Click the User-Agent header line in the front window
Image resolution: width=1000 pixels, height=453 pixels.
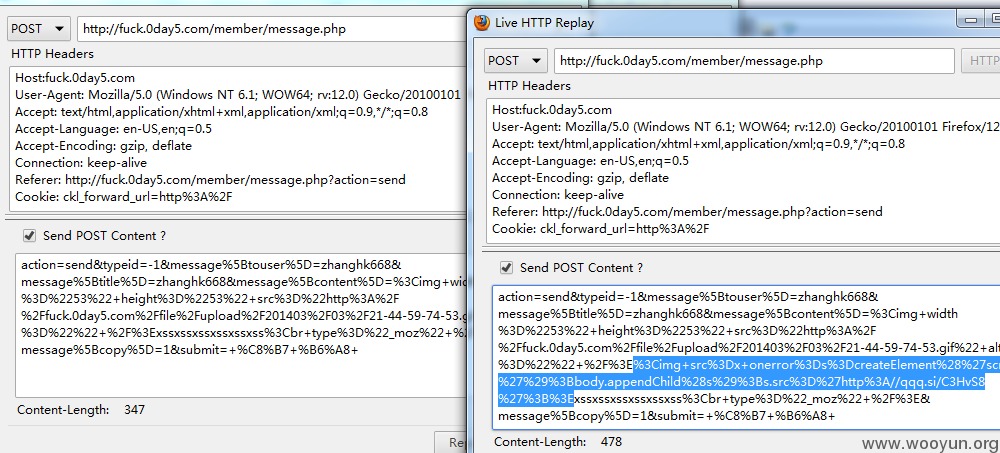(x=746, y=126)
